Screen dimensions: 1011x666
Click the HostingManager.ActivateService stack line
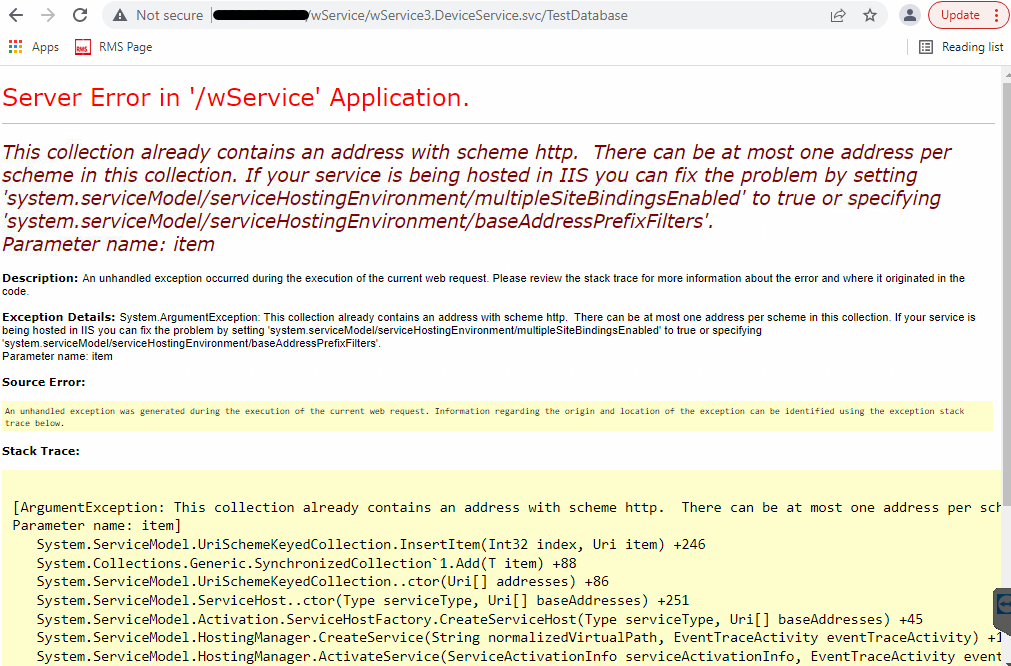(x=518, y=657)
